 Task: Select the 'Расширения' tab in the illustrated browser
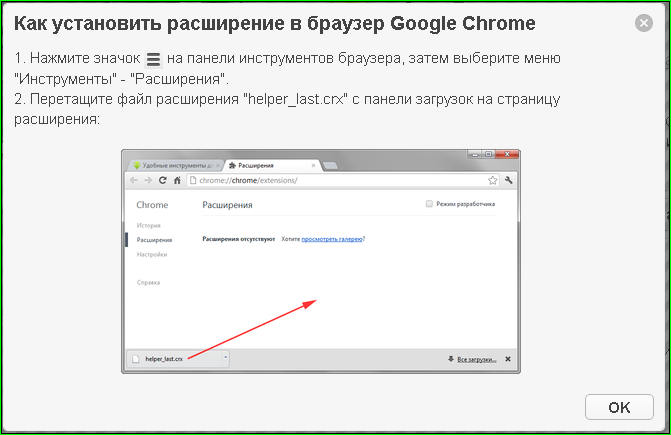click(273, 166)
